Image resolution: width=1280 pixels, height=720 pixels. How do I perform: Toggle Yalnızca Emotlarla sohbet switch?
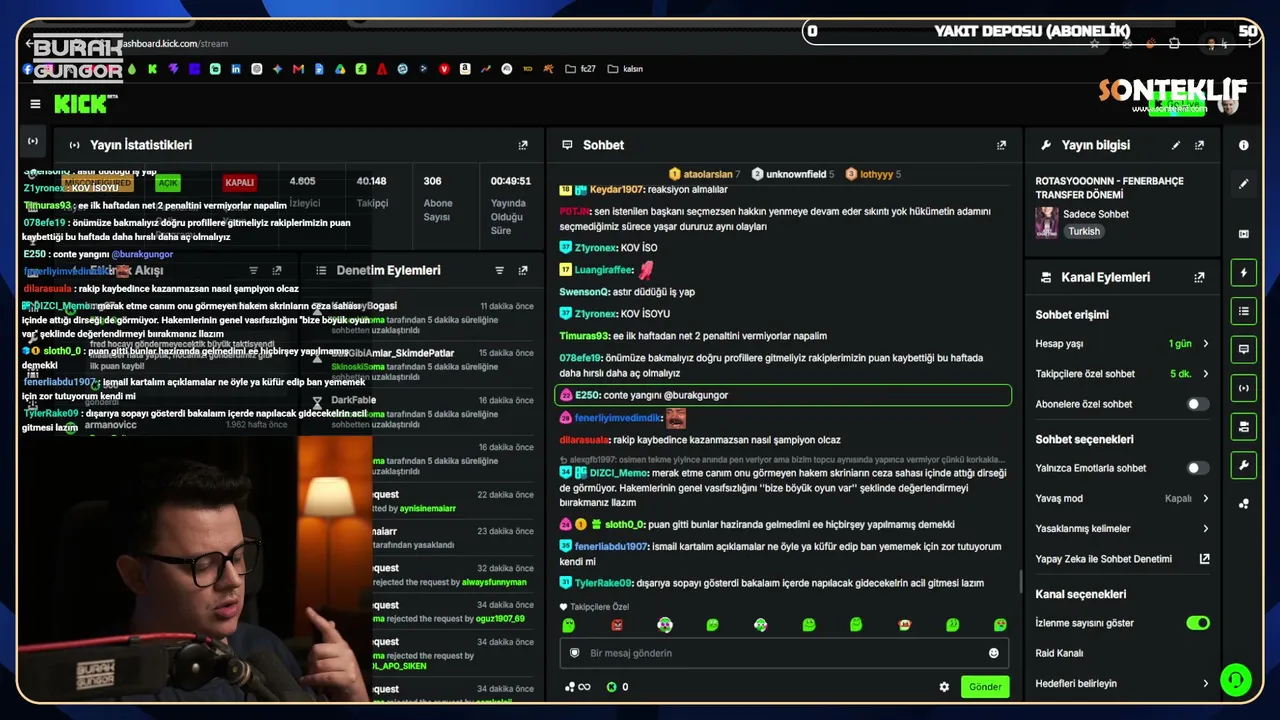[1197, 468]
